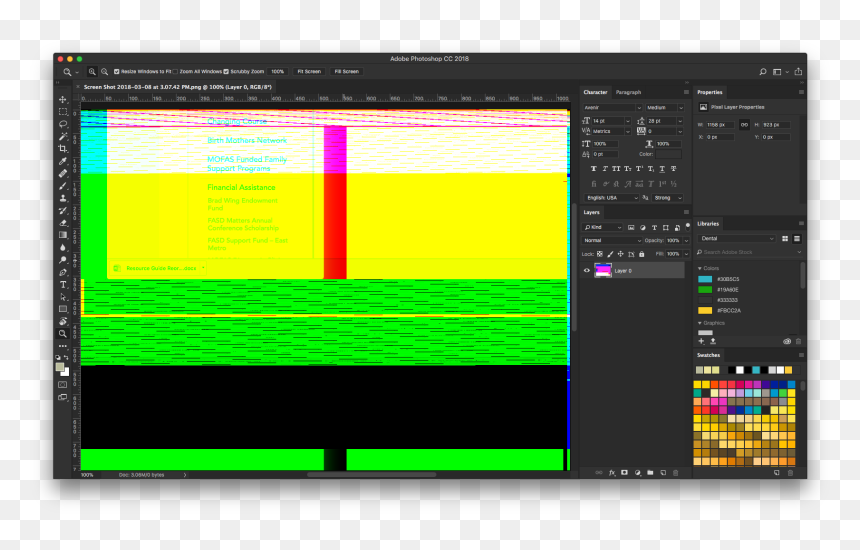Viewport: 860px width, 550px height.
Task: Click Libraries add content plus icon
Action: coord(701,341)
